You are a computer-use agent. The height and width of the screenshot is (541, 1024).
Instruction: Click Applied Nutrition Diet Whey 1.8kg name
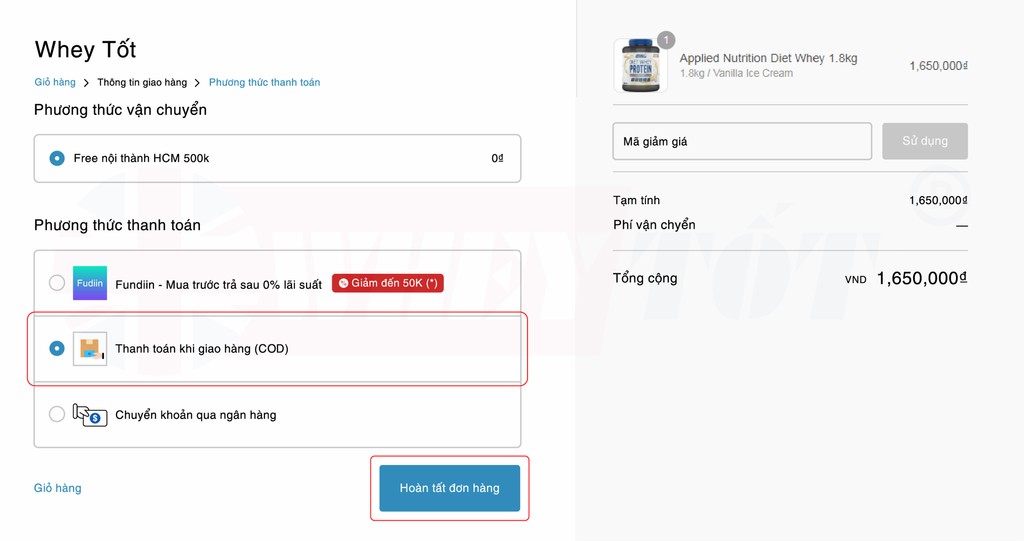pyautogui.click(x=768, y=58)
